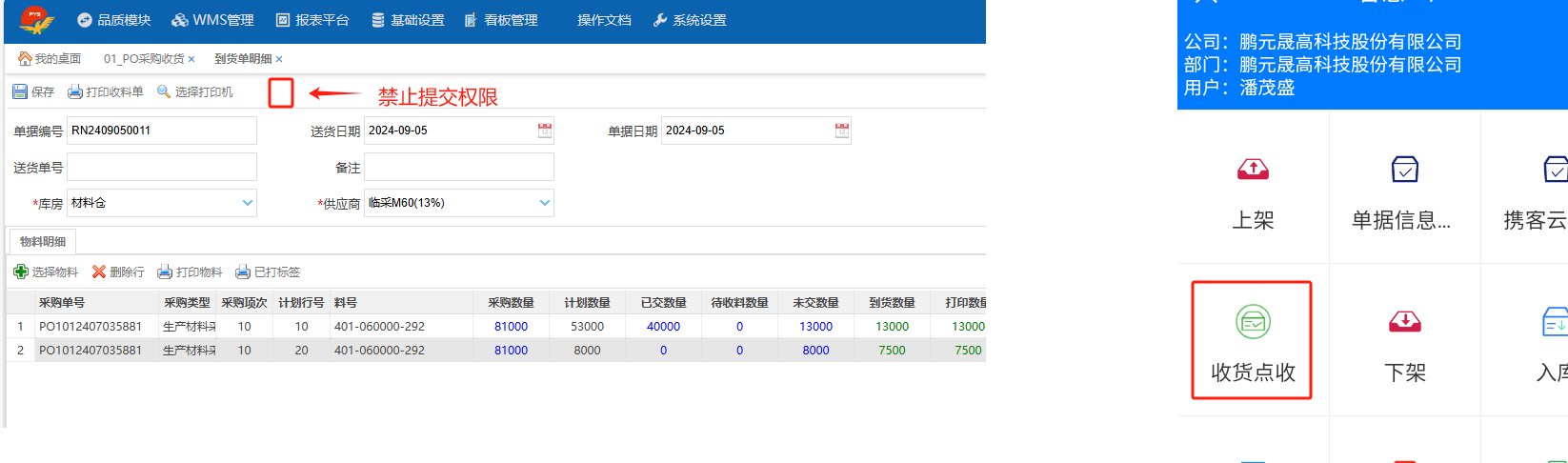Expand the 供应商 supplier dropdown
Screen dimensions: 1568x463
coord(545,203)
